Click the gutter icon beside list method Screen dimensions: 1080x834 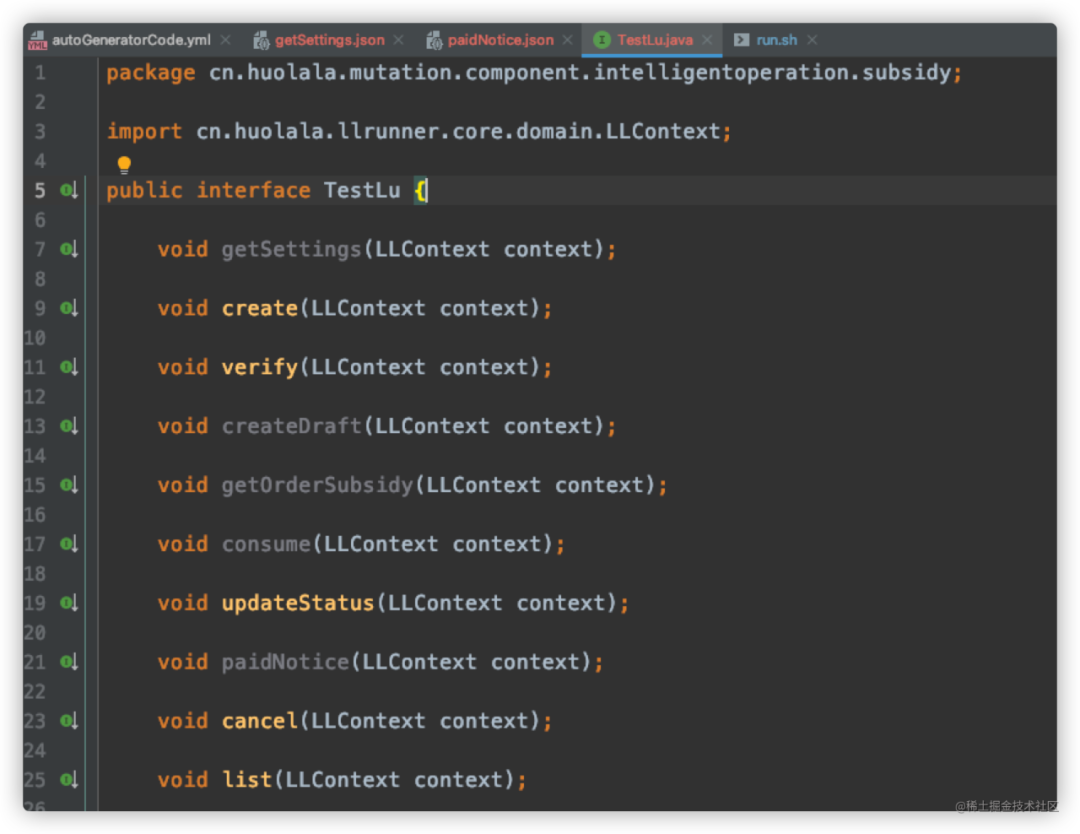point(69,780)
